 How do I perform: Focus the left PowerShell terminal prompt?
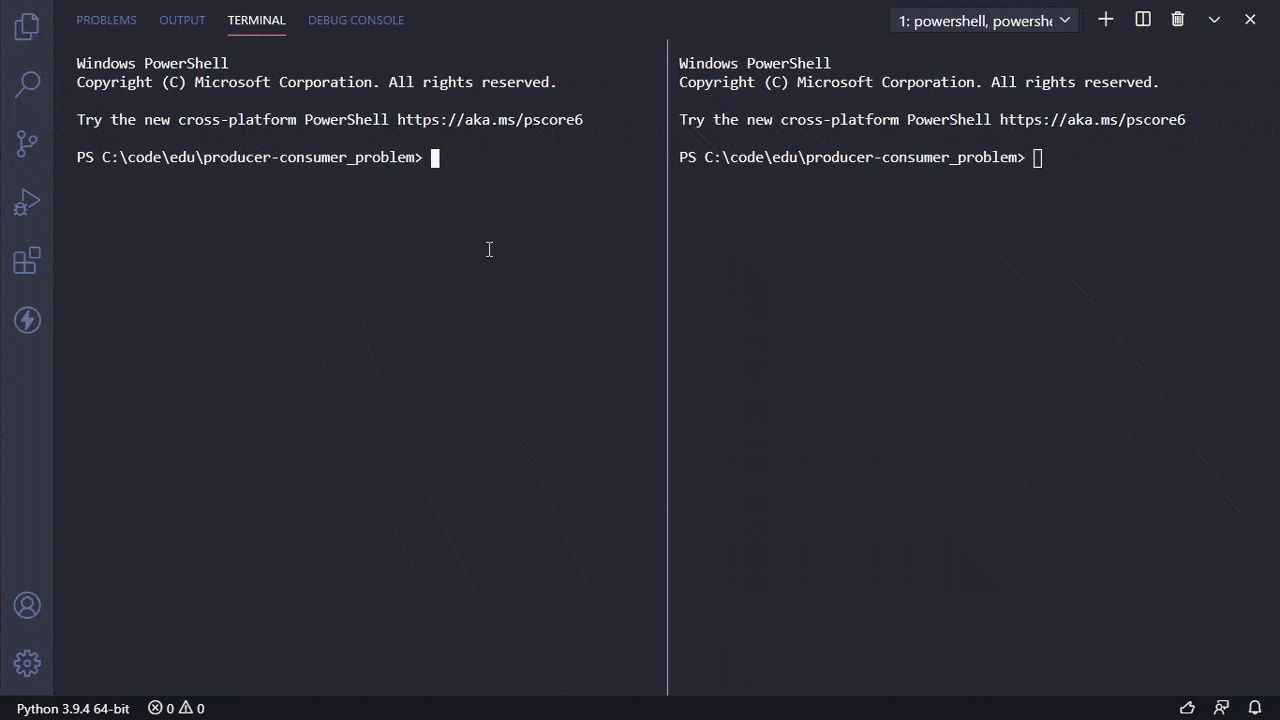259,157
